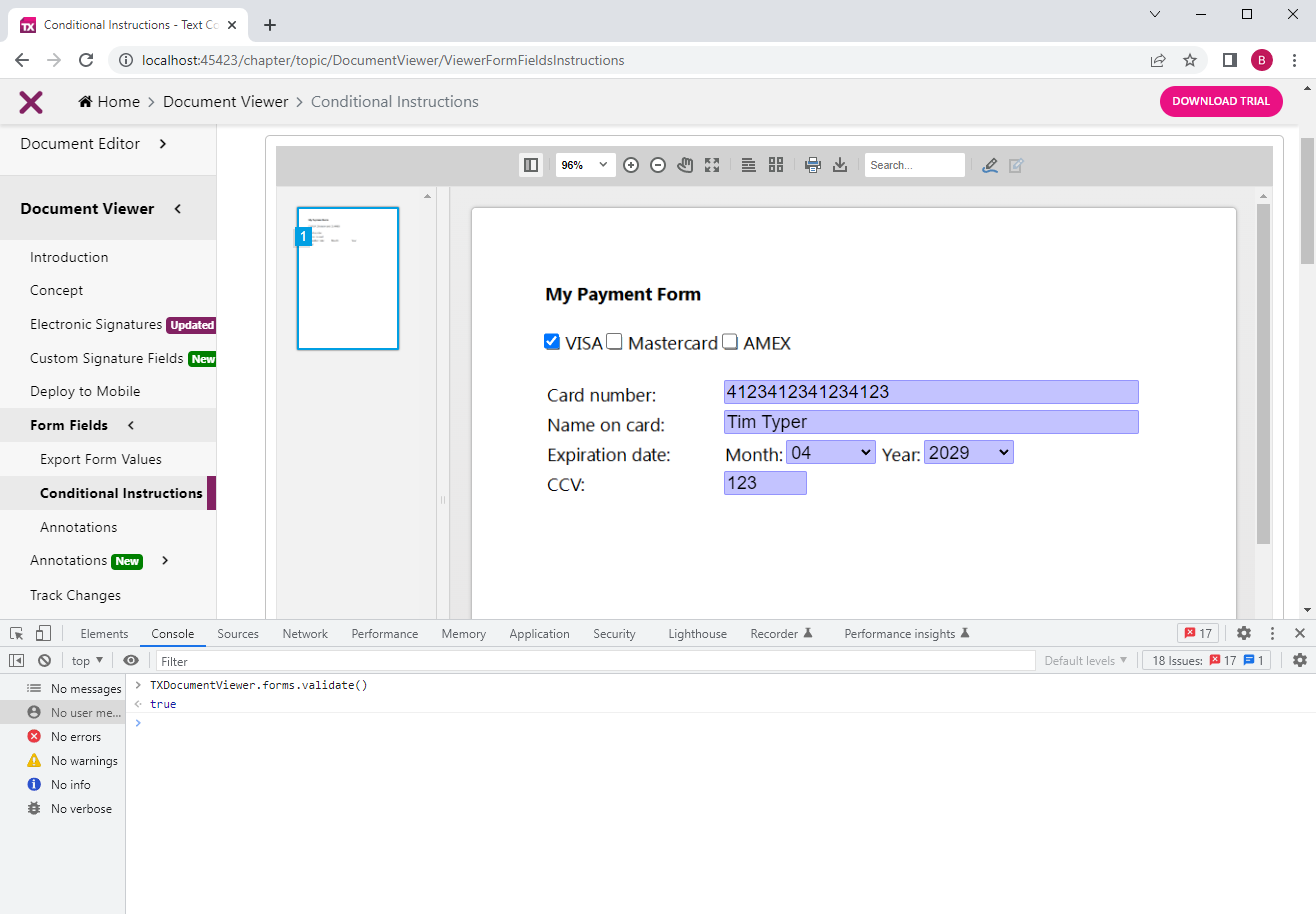1316x914 pixels.
Task: Hide the console sidebar icon
Action: tap(16, 660)
